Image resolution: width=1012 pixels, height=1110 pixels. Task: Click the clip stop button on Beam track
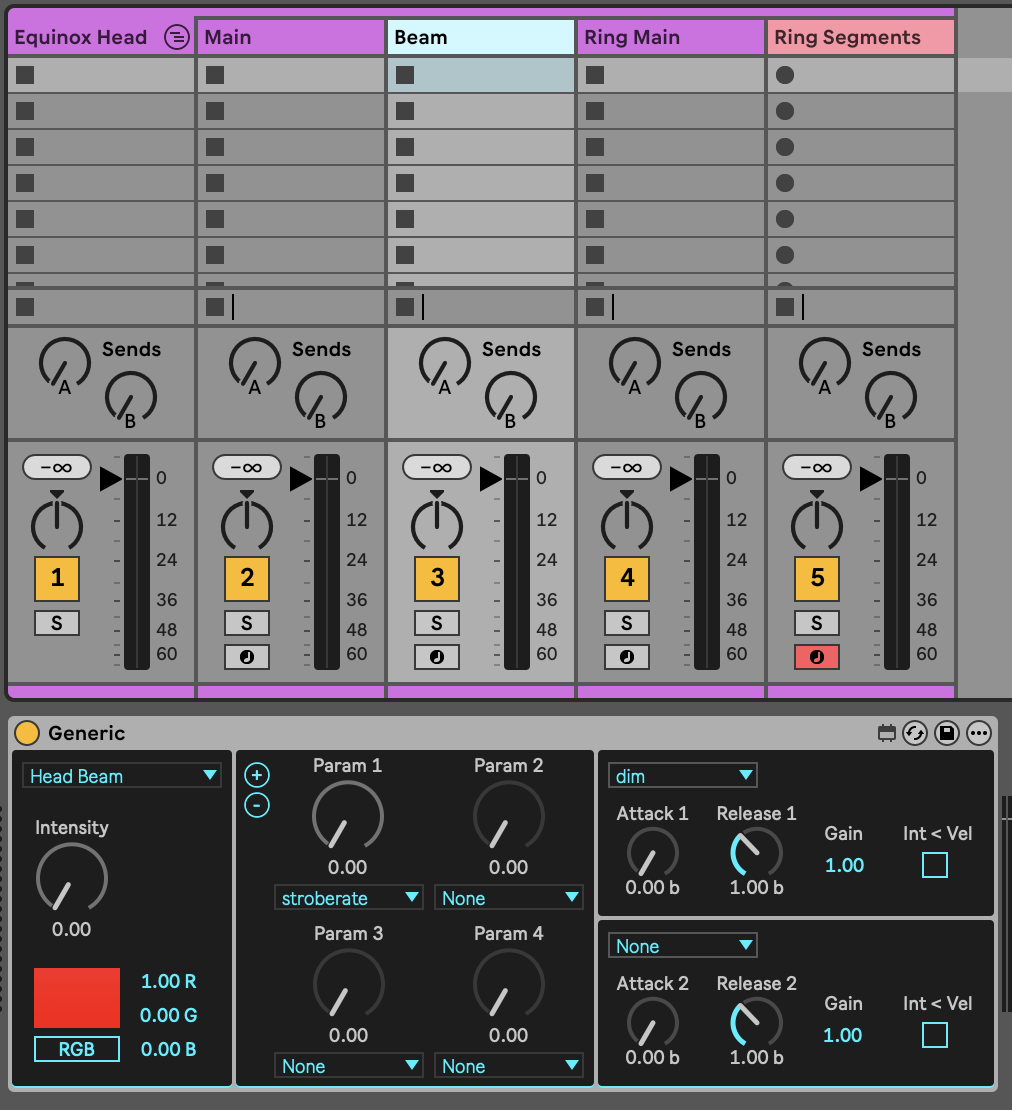tap(405, 307)
